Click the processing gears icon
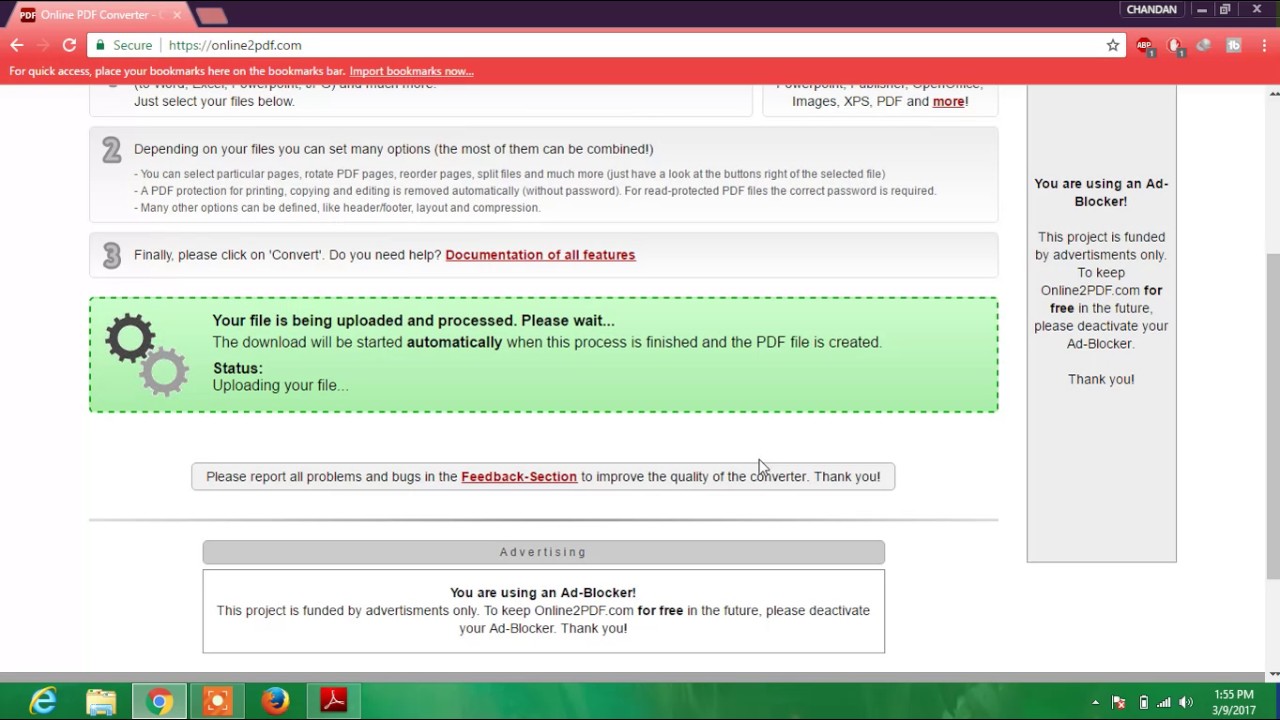 point(147,354)
